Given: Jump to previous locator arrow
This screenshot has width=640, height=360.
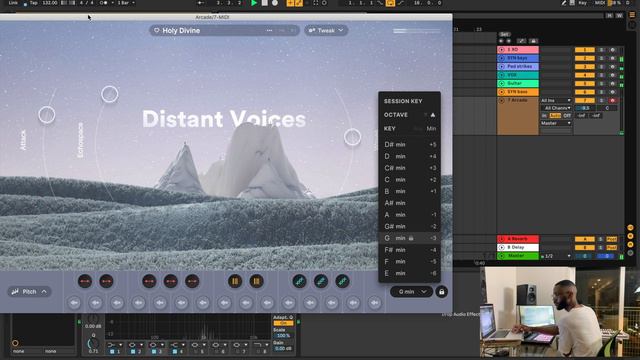Looking at the screenshot, I should pyautogui.click(x=501, y=41).
